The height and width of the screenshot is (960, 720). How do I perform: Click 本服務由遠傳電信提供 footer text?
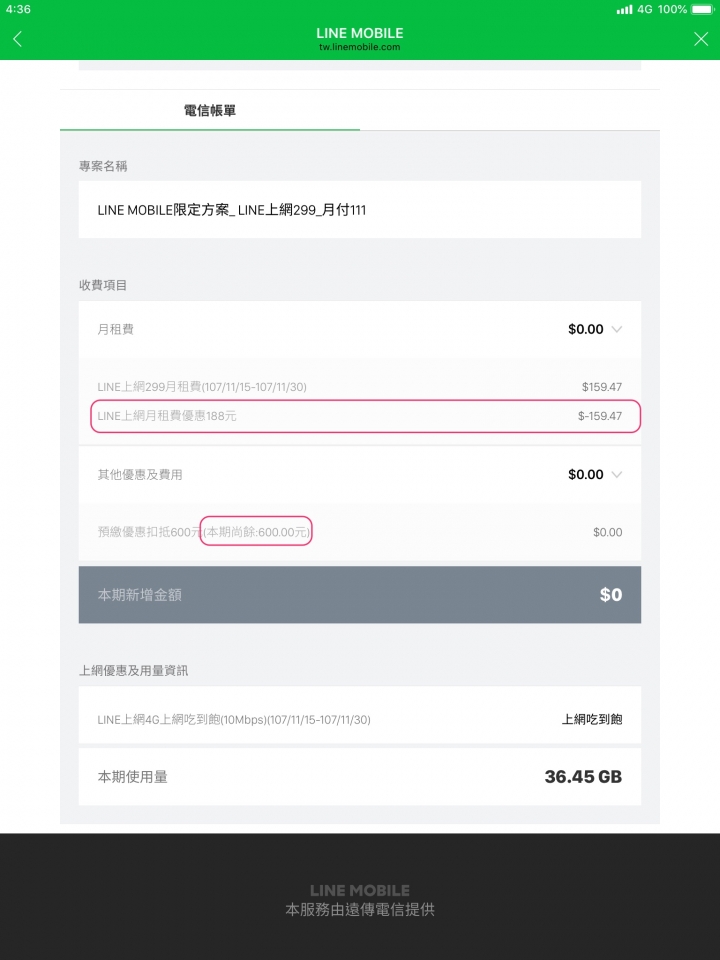(360, 910)
